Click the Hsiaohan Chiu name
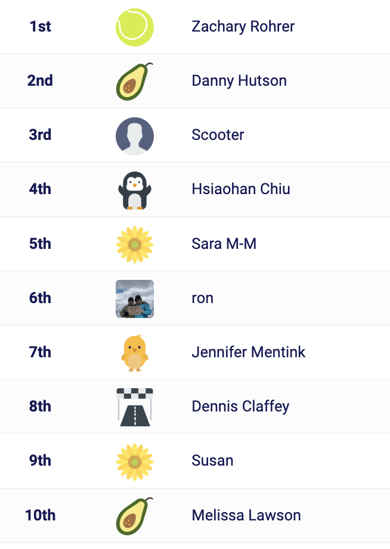390x549 pixels. click(x=241, y=189)
